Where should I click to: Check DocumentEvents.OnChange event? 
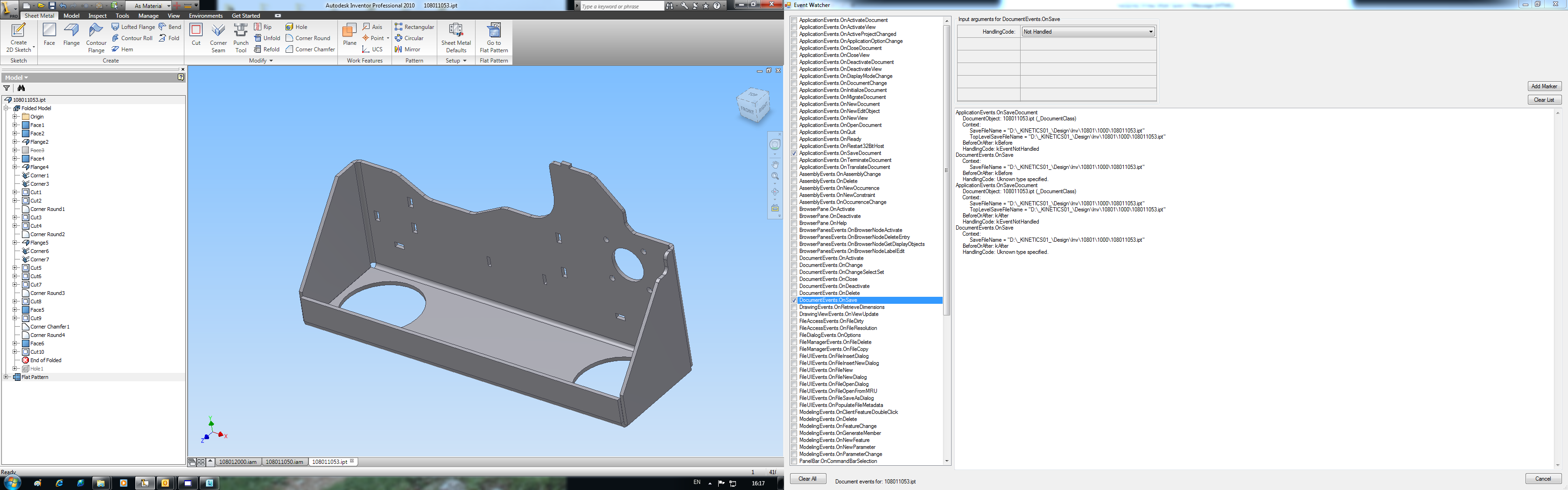(794, 266)
